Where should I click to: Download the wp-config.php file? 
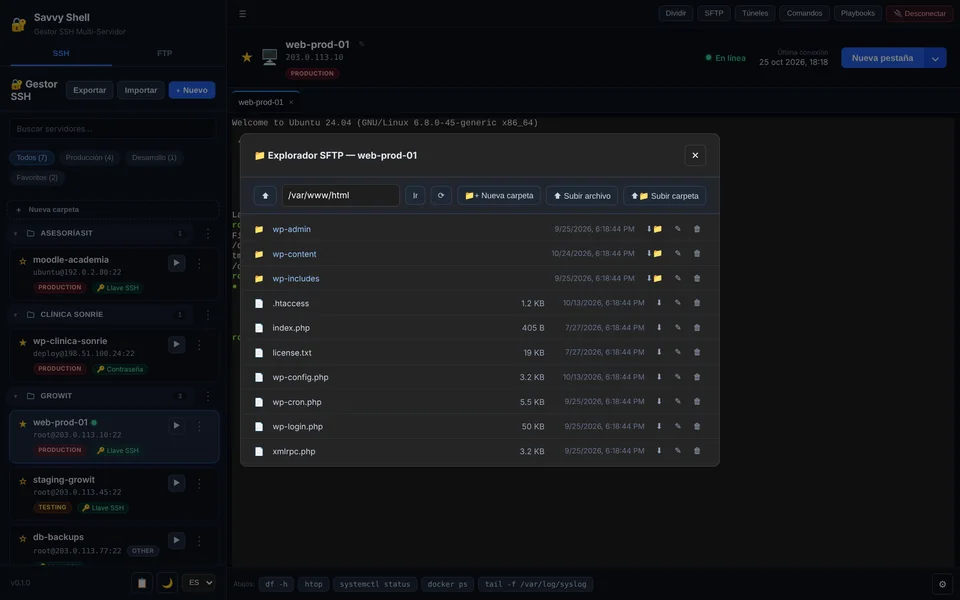click(659, 377)
